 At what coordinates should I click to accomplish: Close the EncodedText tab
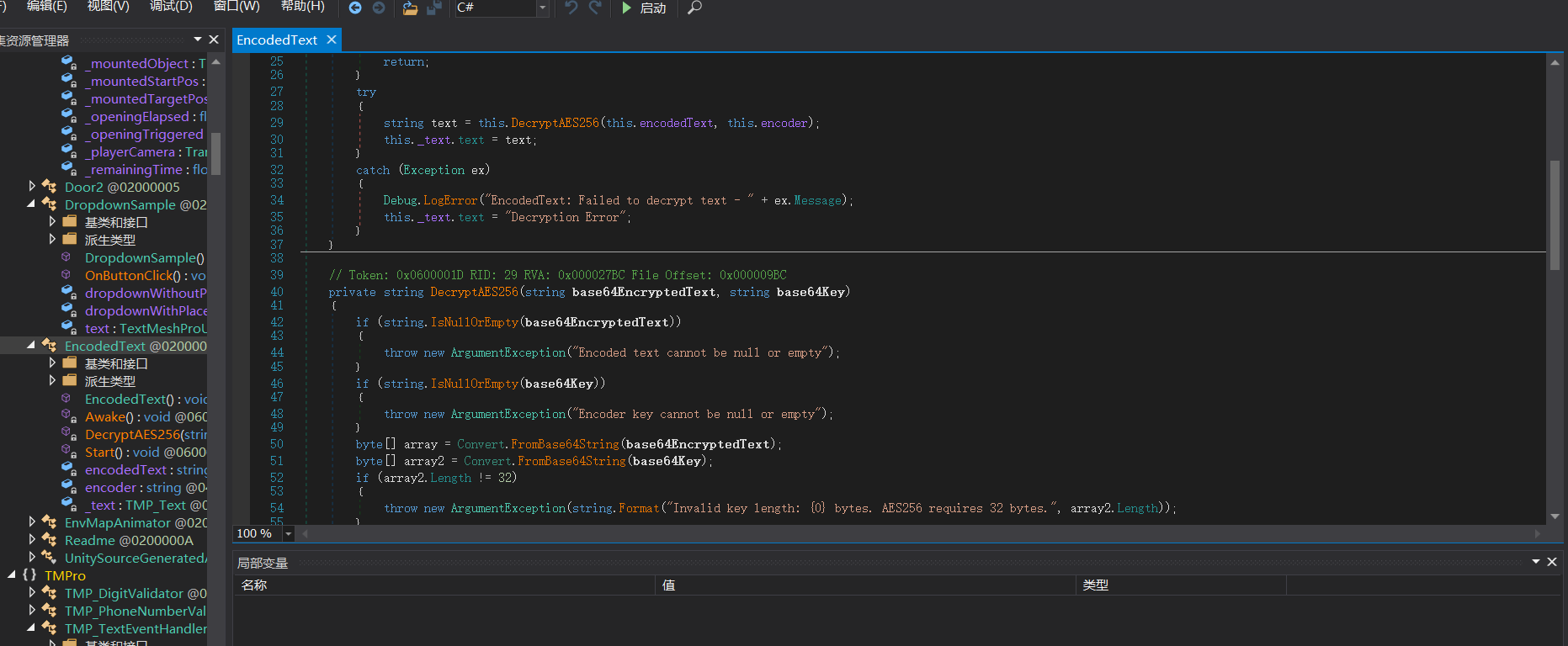click(332, 40)
